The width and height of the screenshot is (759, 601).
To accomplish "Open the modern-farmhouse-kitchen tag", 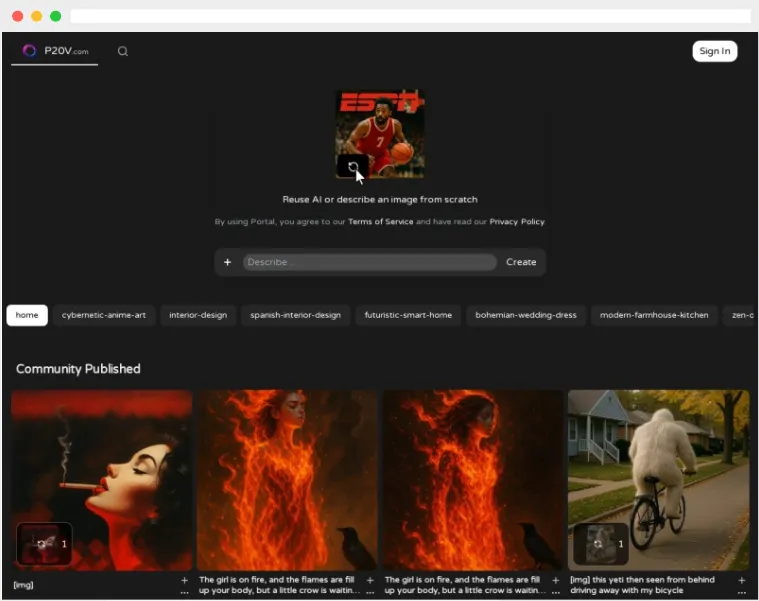I will [654, 315].
